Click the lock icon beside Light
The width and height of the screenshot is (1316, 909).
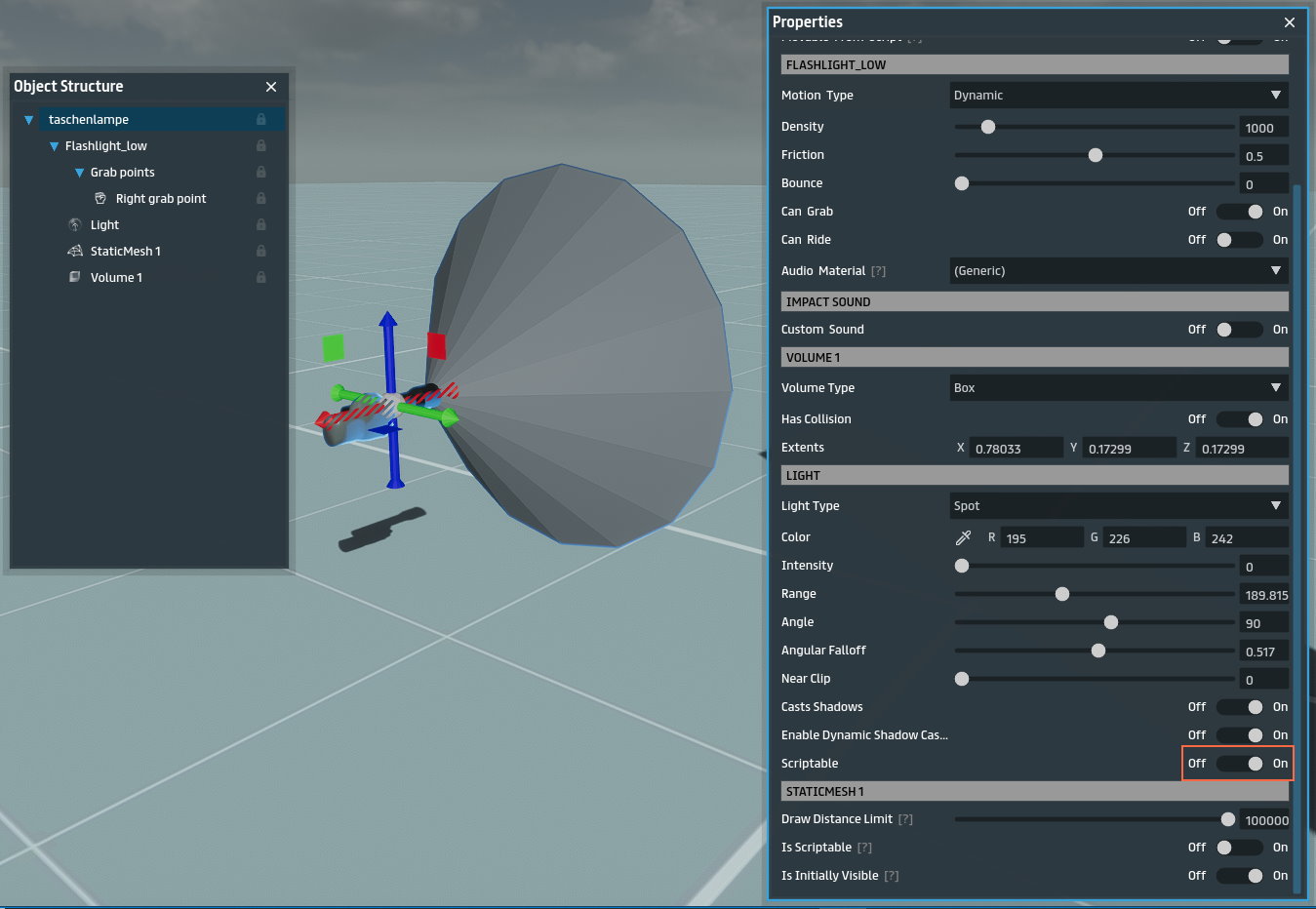261,224
